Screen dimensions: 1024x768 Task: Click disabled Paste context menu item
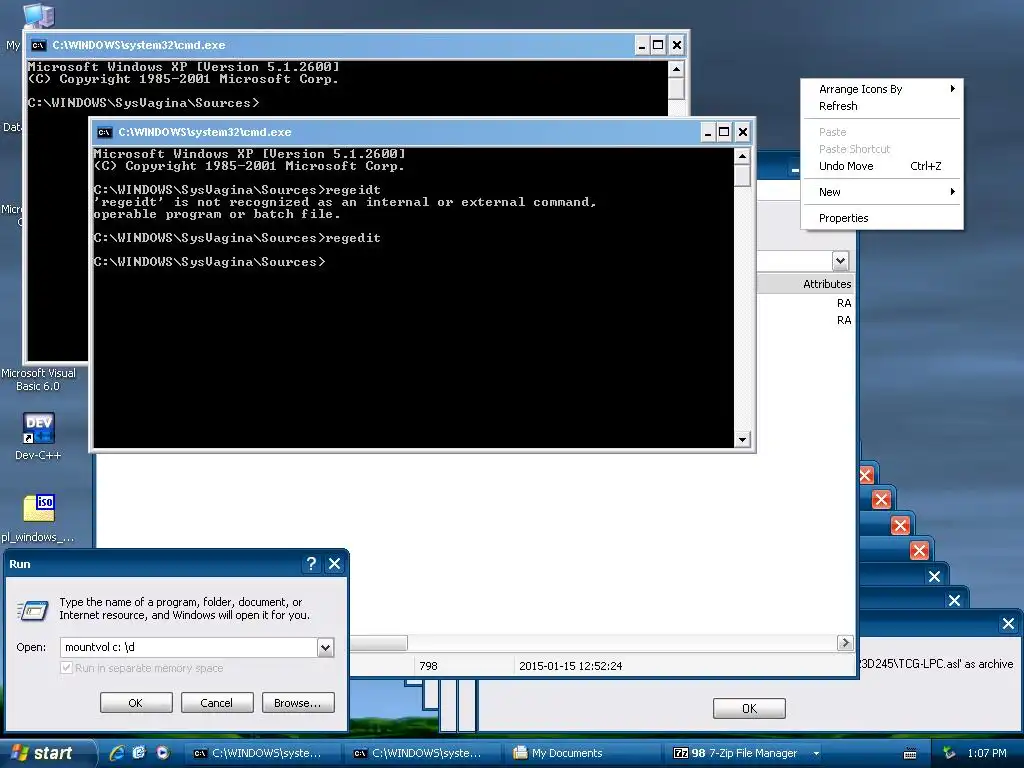[x=882, y=132]
